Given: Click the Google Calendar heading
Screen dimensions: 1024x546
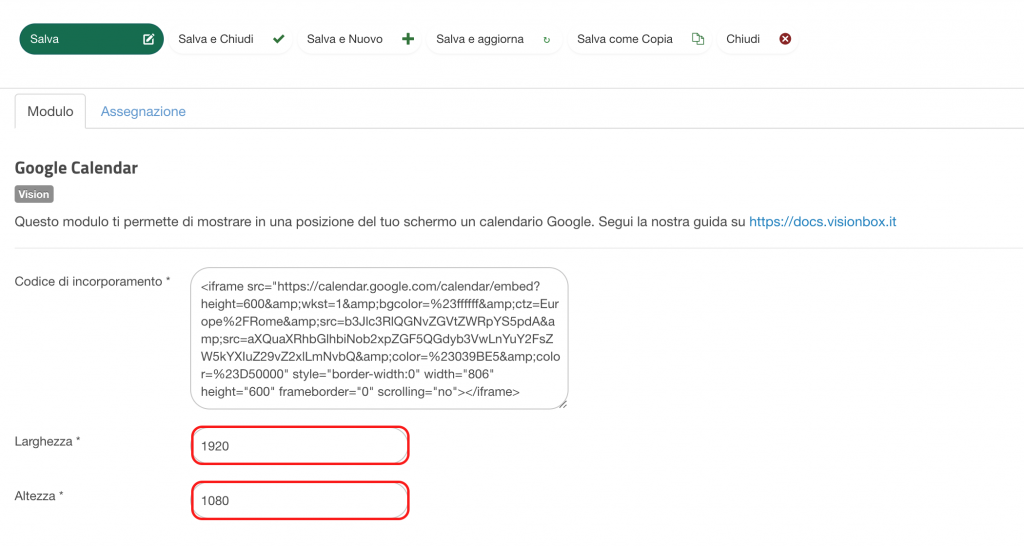Looking at the screenshot, I should coord(76,168).
